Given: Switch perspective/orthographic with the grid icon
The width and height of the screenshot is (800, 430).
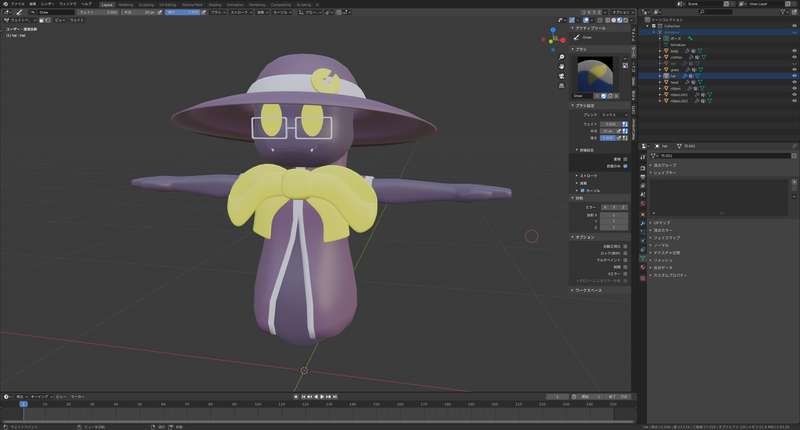Looking at the screenshot, I should (562, 87).
